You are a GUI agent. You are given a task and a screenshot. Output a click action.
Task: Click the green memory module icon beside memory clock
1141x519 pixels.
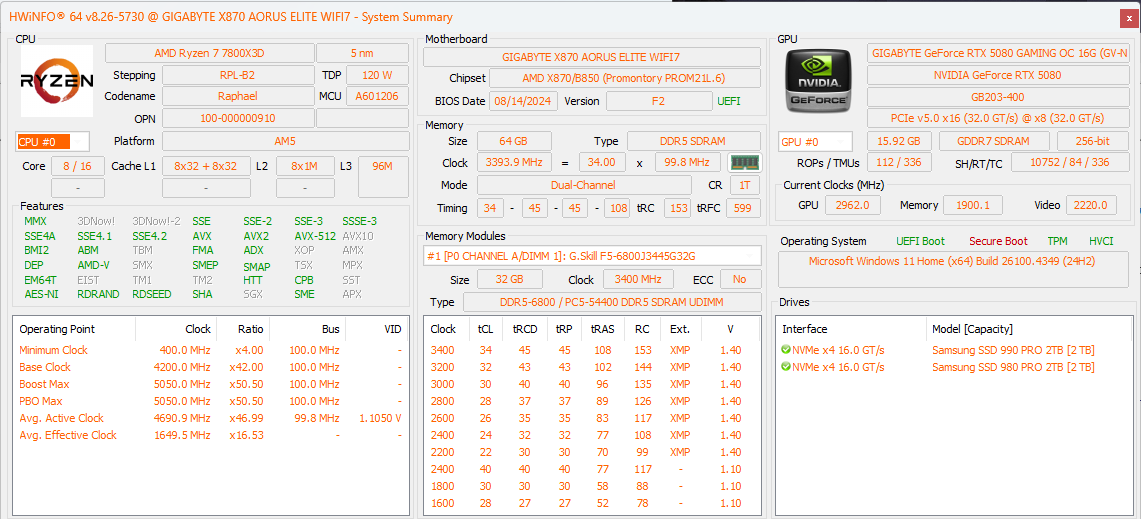pos(744,162)
